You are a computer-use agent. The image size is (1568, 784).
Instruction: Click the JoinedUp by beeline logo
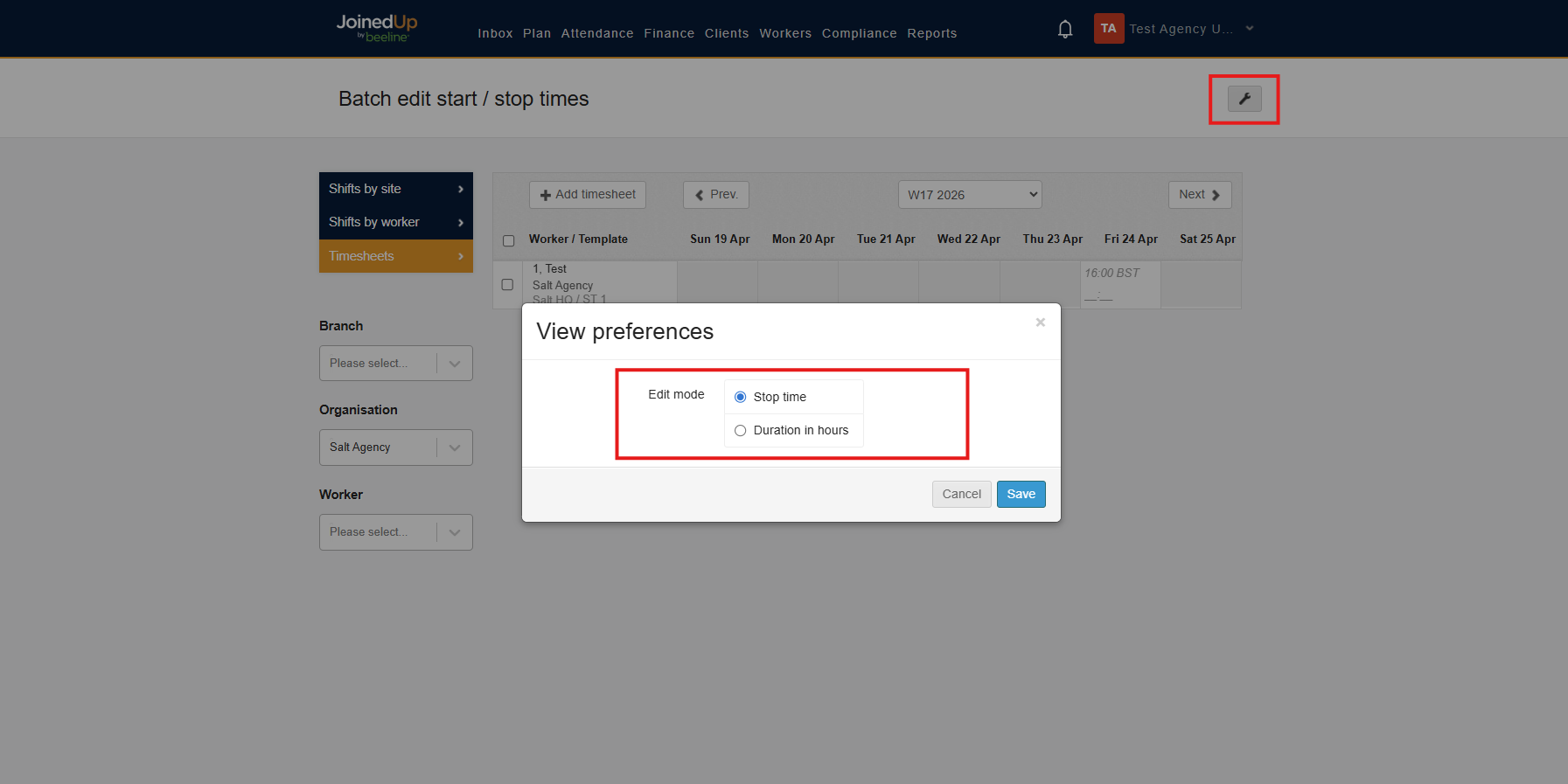[377, 28]
